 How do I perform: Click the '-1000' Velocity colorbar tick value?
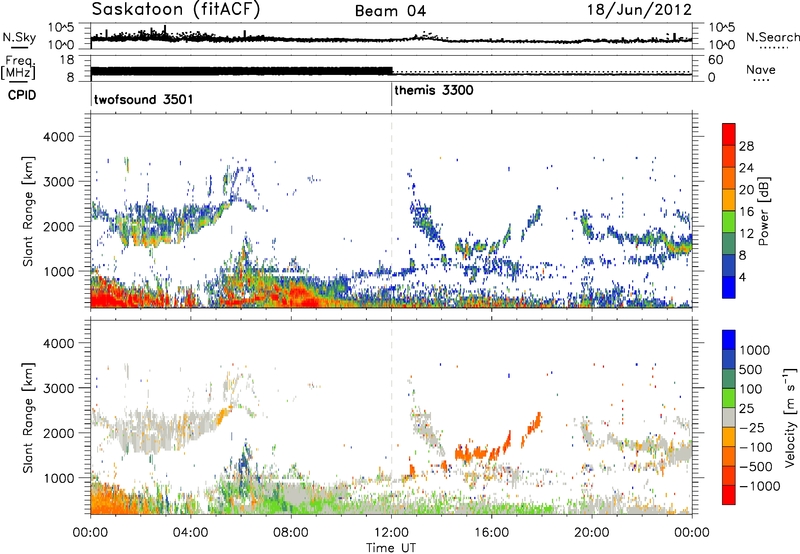click(x=759, y=486)
